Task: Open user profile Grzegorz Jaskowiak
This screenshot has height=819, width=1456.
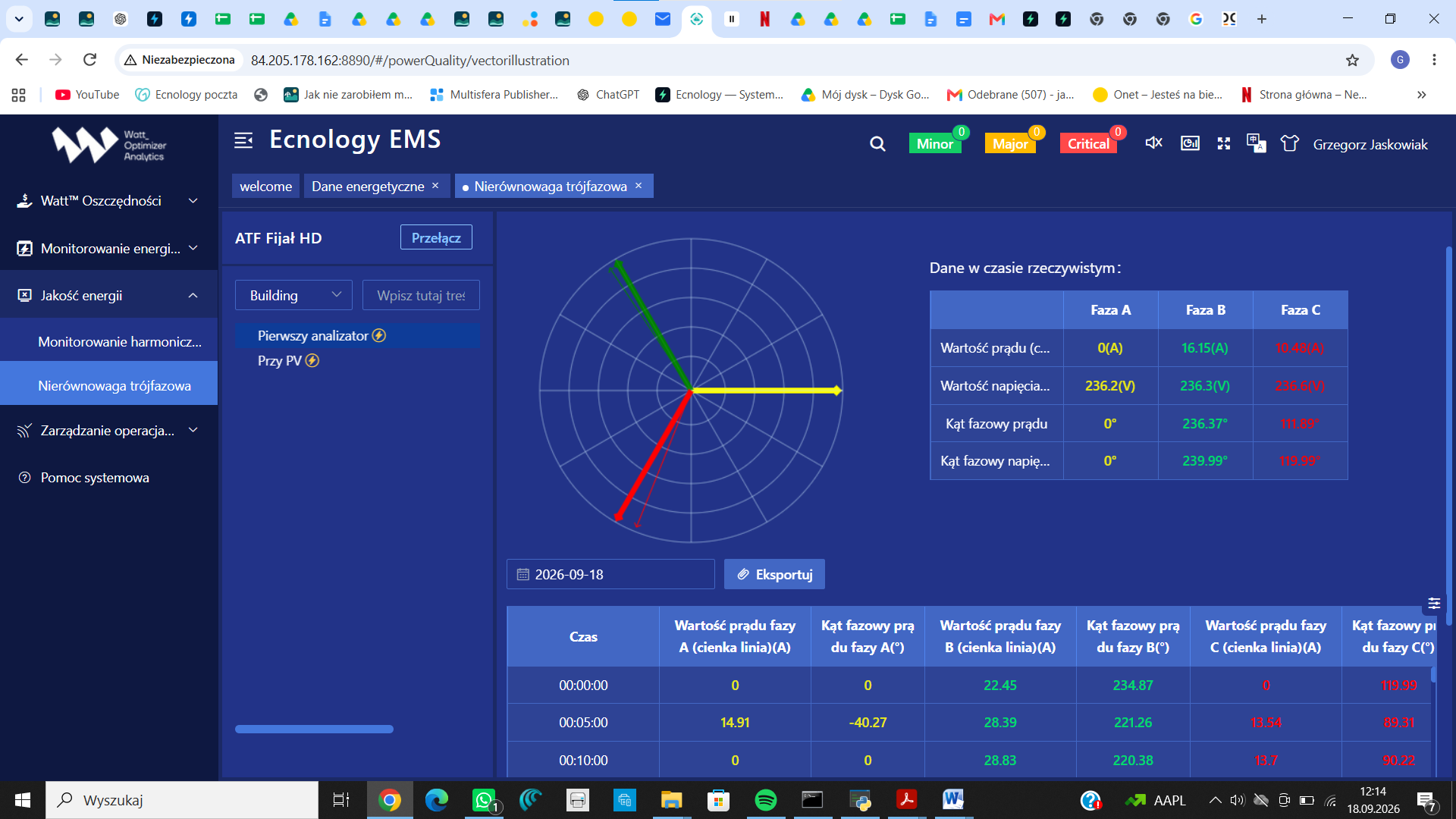Action: tap(1370, 144)
